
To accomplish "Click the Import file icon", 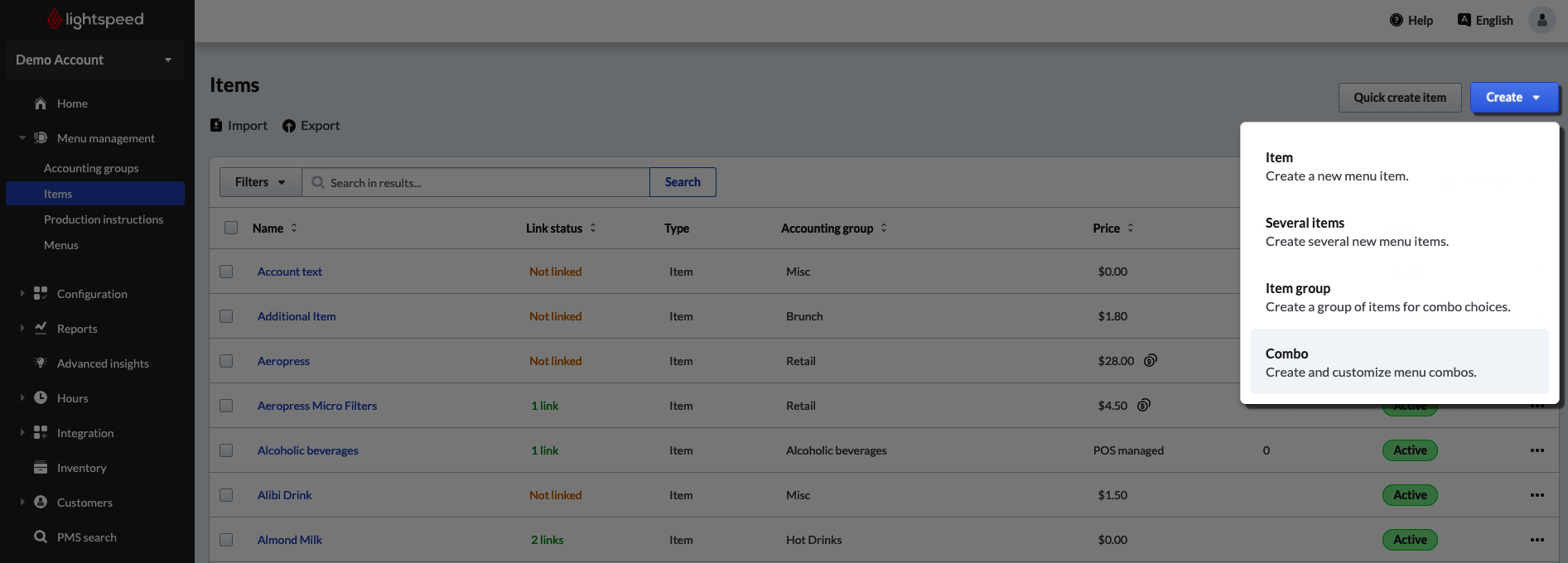I will pyautogui.click(x=216, y=125).
